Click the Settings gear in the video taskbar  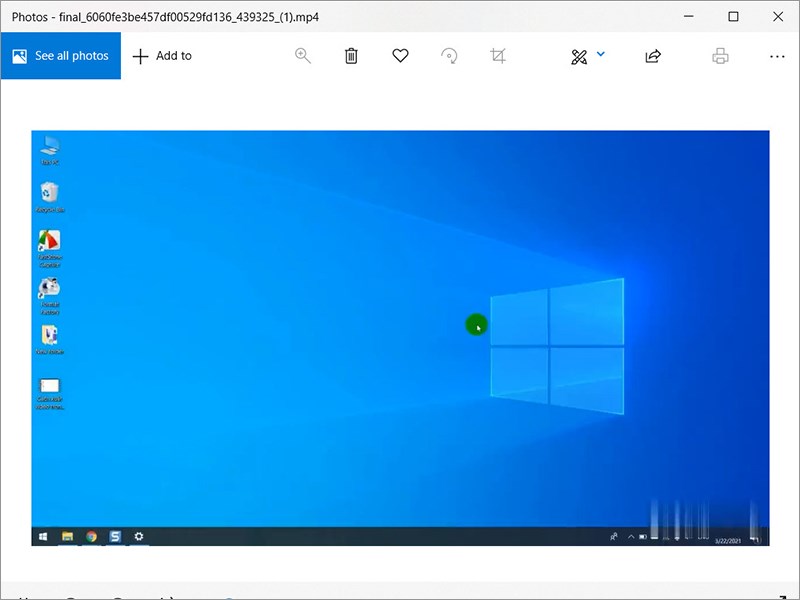[139, 537]
